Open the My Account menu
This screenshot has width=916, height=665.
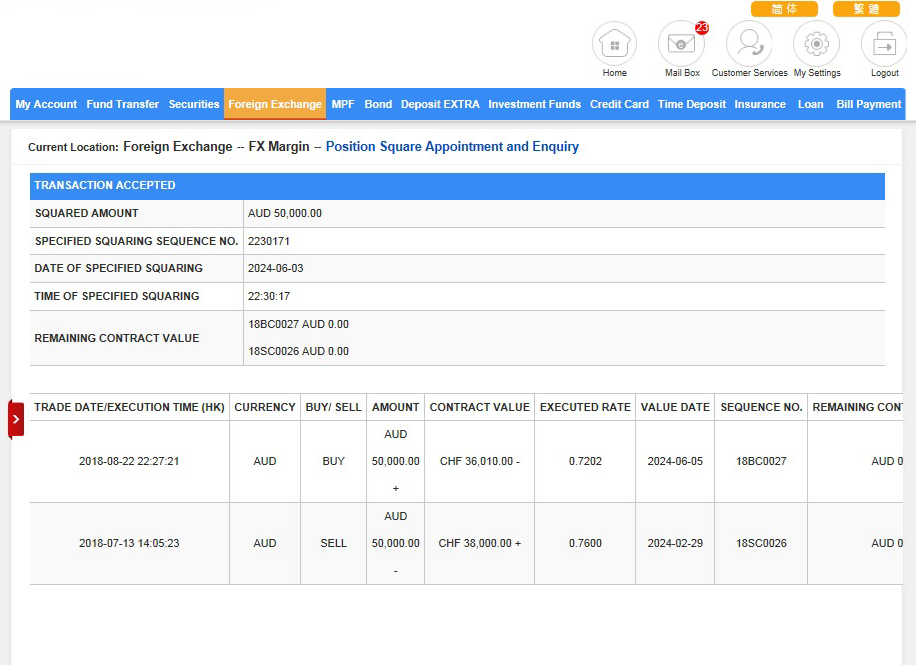click(x=46, y=104)
